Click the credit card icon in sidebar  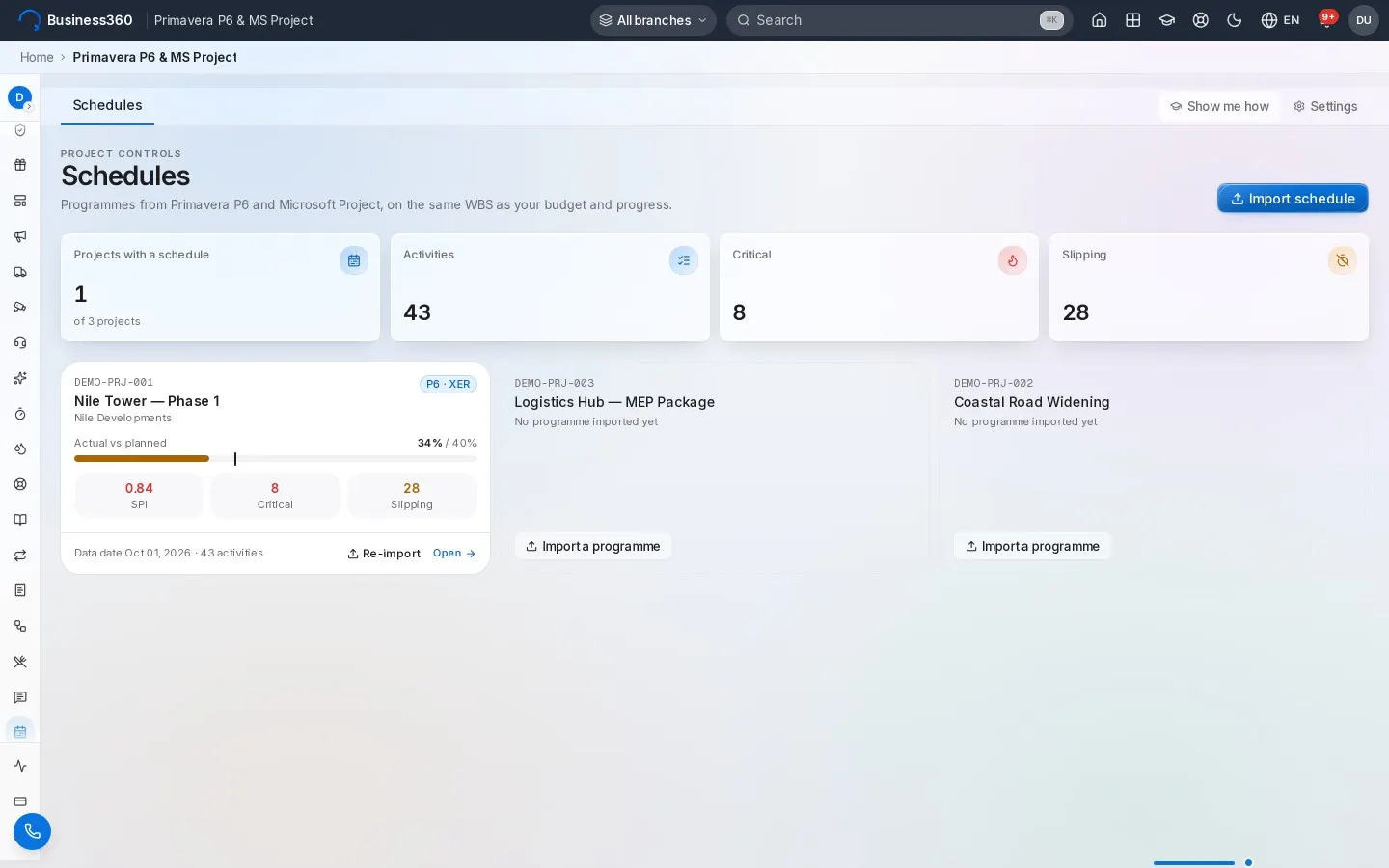[x=20, y=801]
